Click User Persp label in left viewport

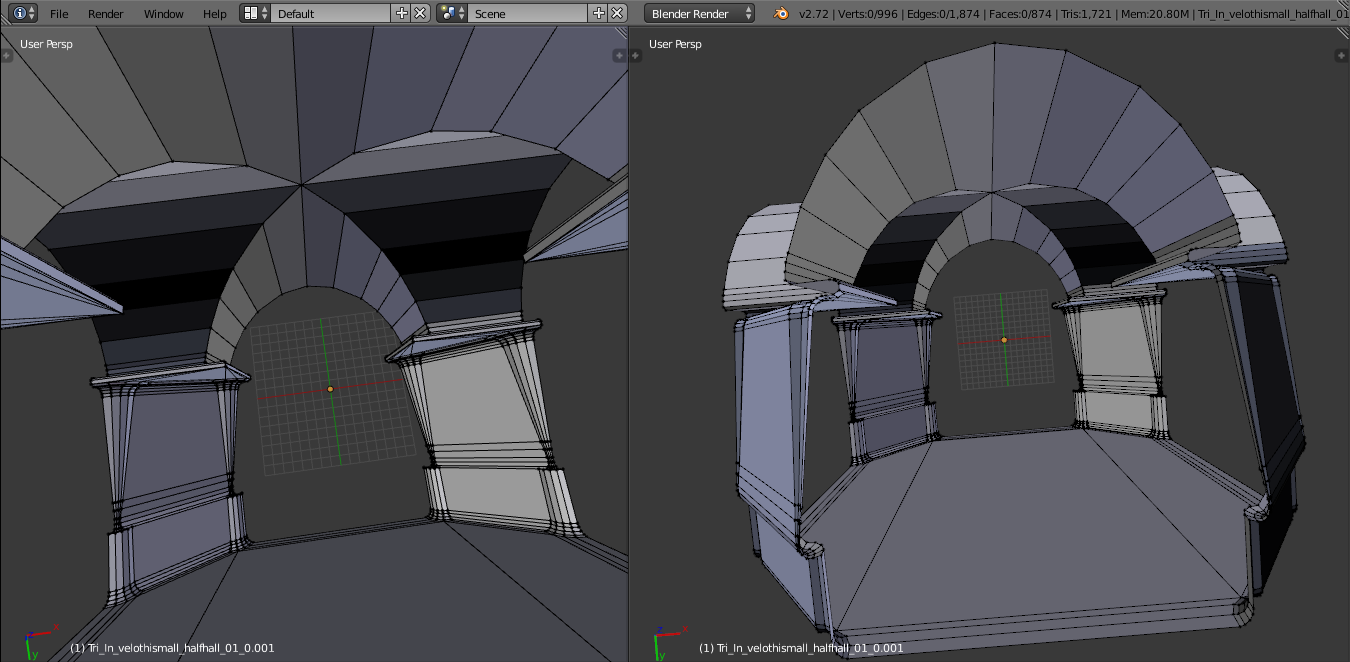pyautogui.click(x=46, y=44)
